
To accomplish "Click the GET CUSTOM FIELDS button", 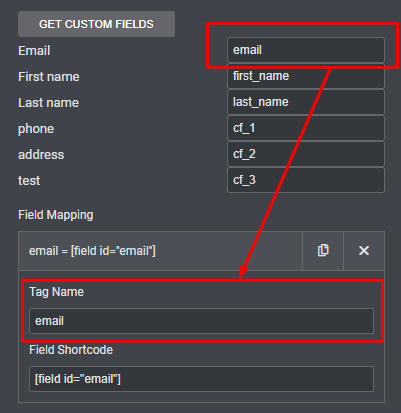I will coord(96,24).
